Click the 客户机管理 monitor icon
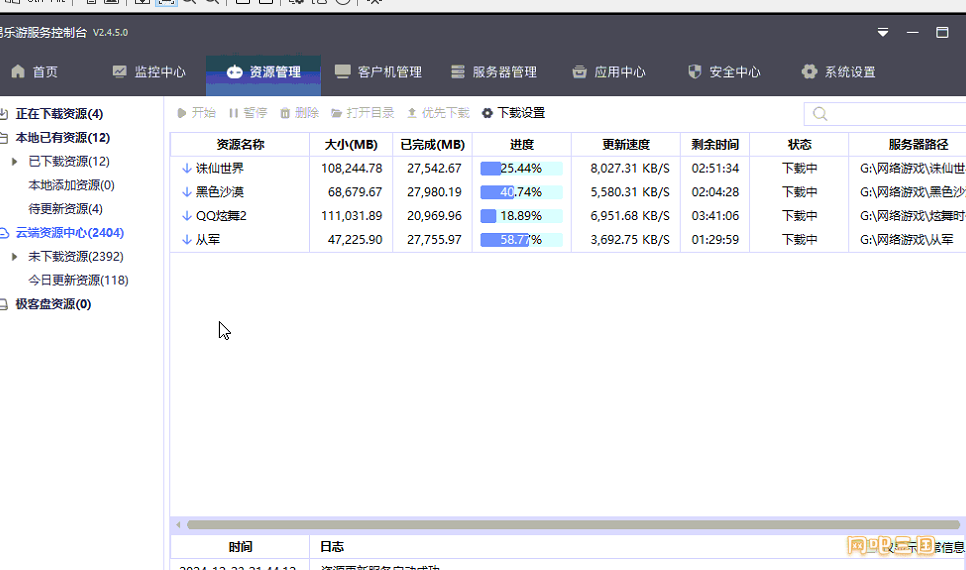This screenshot has width=966, height=570. [x=343, y=71]
